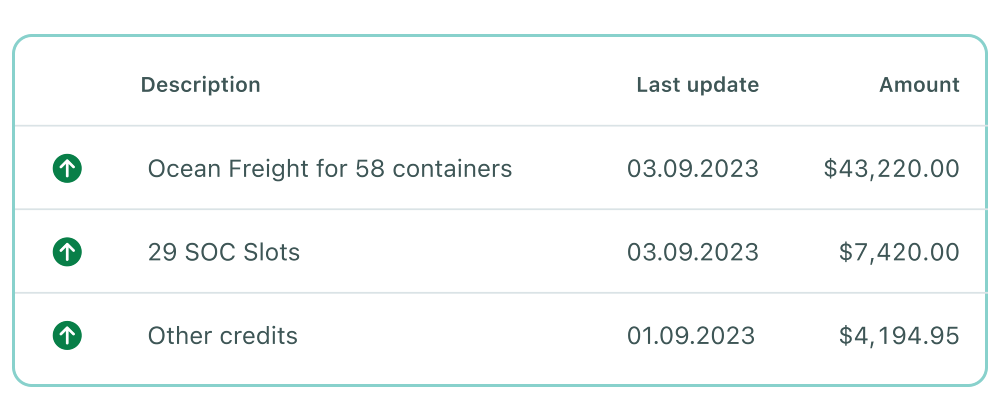Sort by Last update column header

point(698,85)
